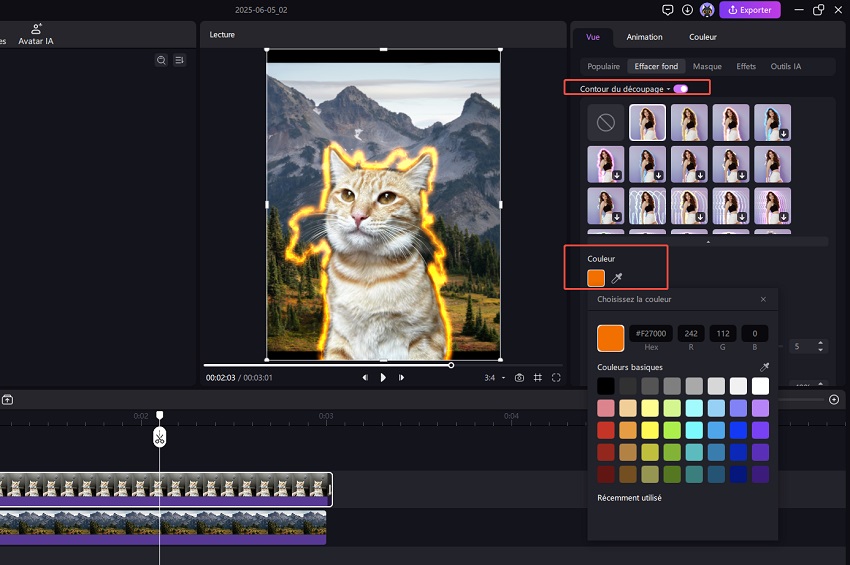Edit the R value field 242

691,333
